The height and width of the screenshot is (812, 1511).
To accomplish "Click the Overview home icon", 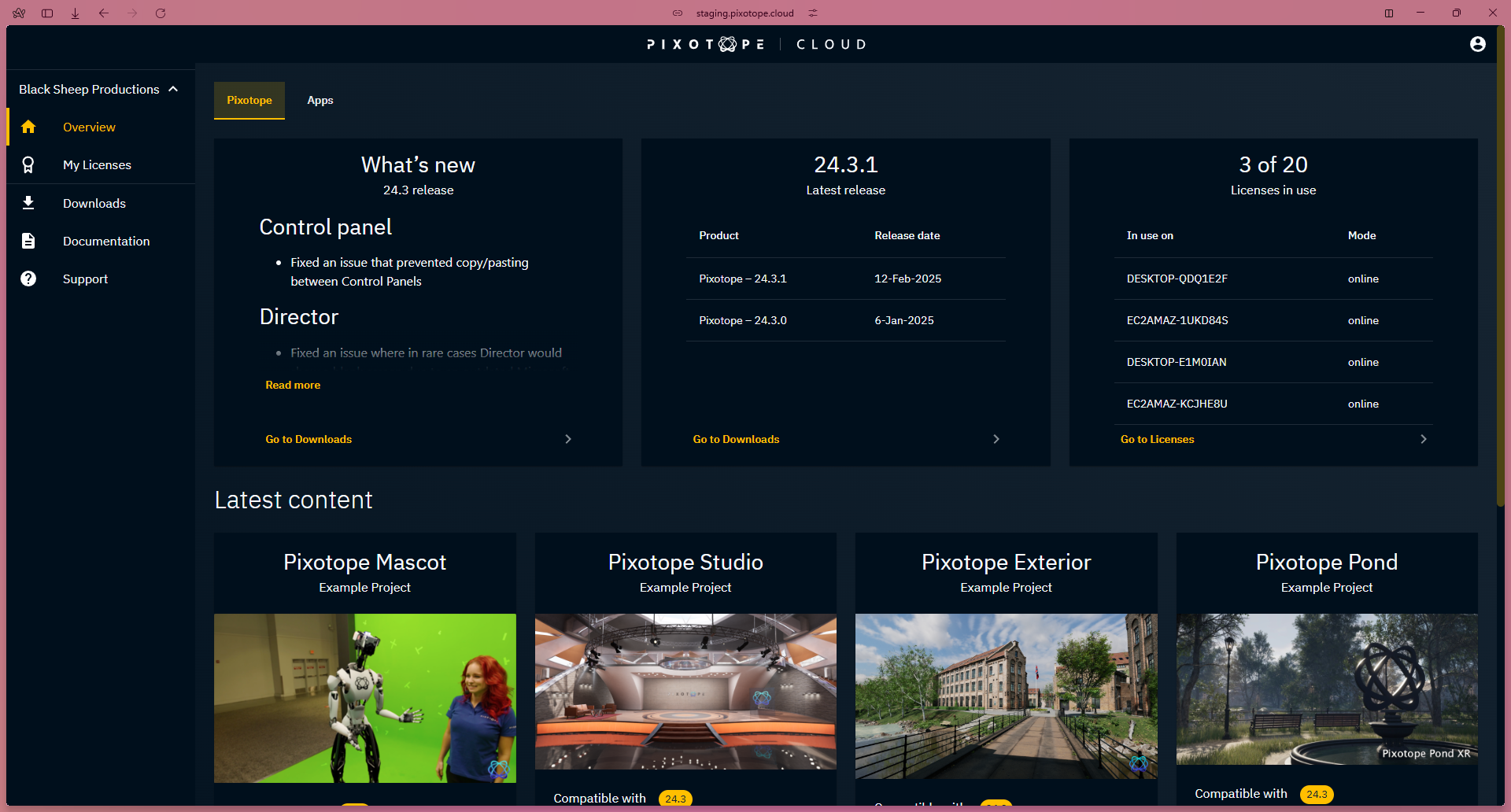I will (28, 127).
